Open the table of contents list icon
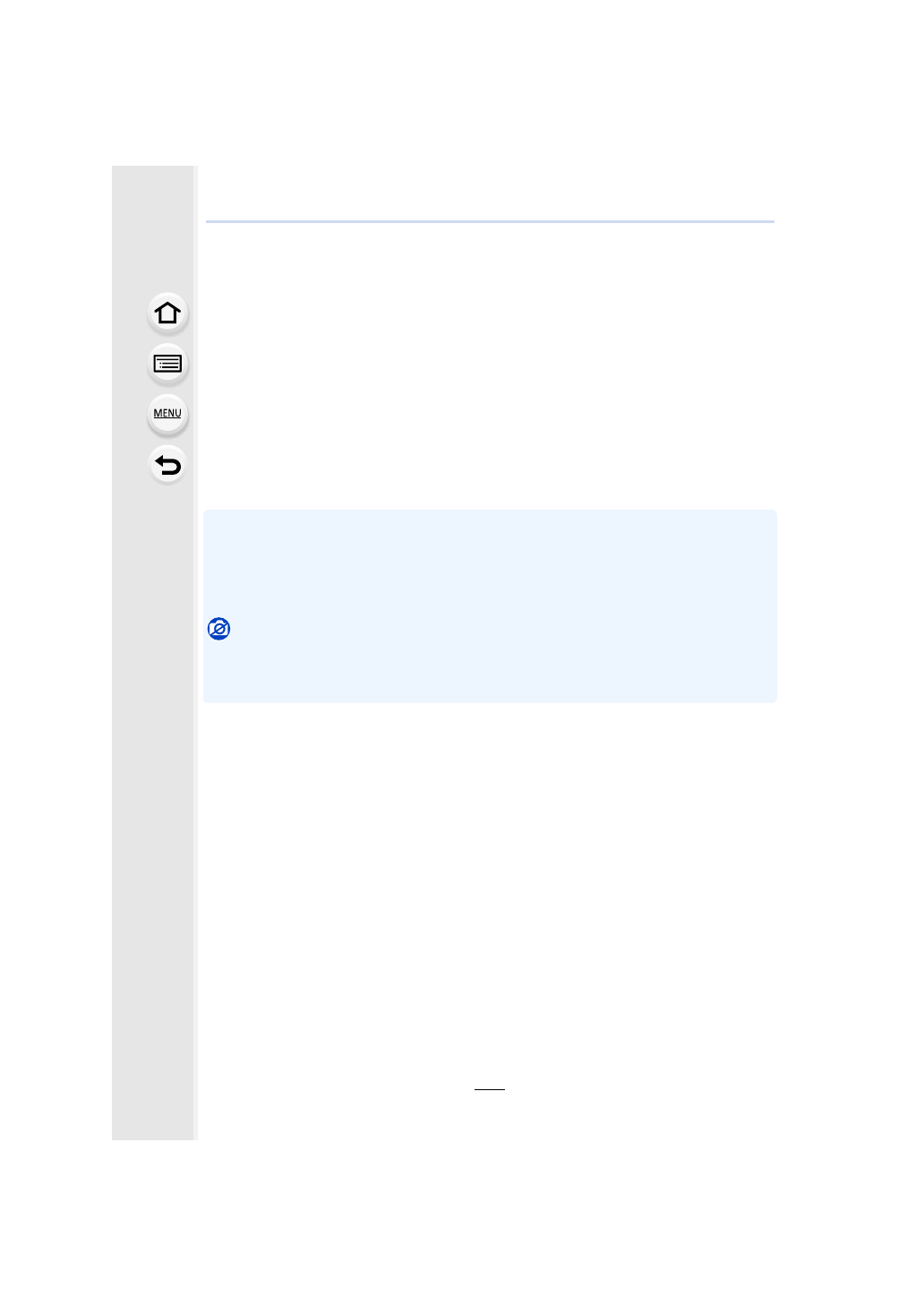924x1306 pixels. [x=167, y=364]
